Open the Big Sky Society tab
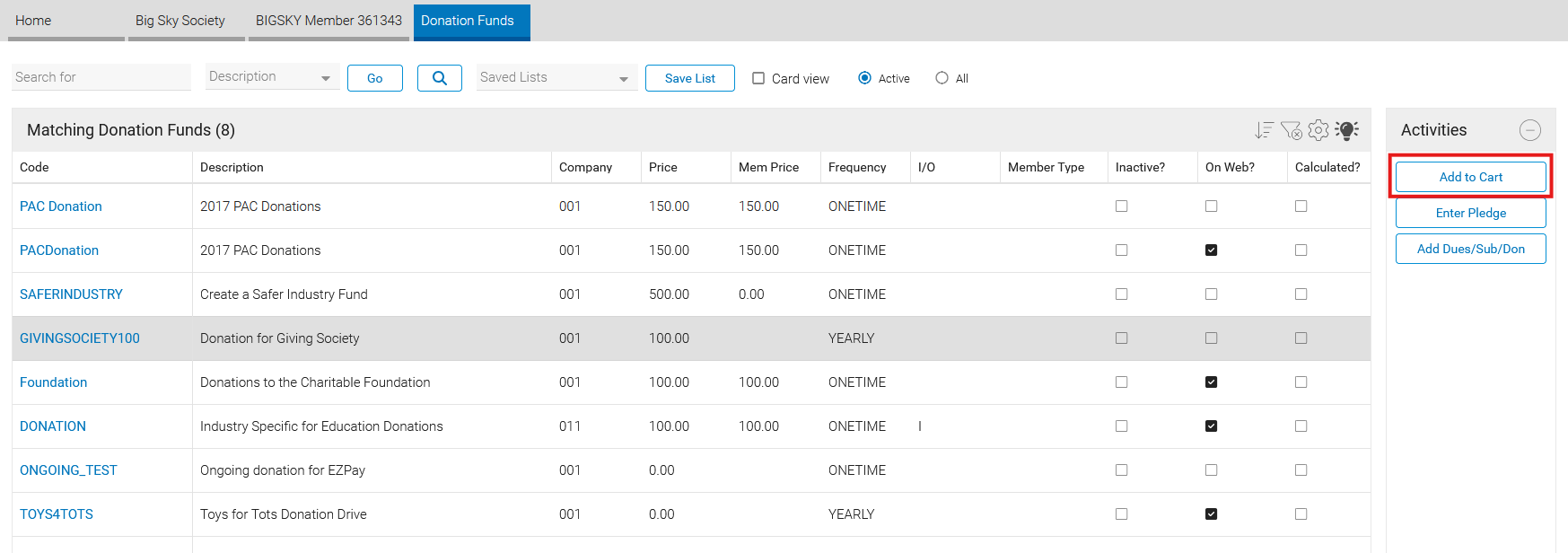1568x553 pixels. coord(187,21)
